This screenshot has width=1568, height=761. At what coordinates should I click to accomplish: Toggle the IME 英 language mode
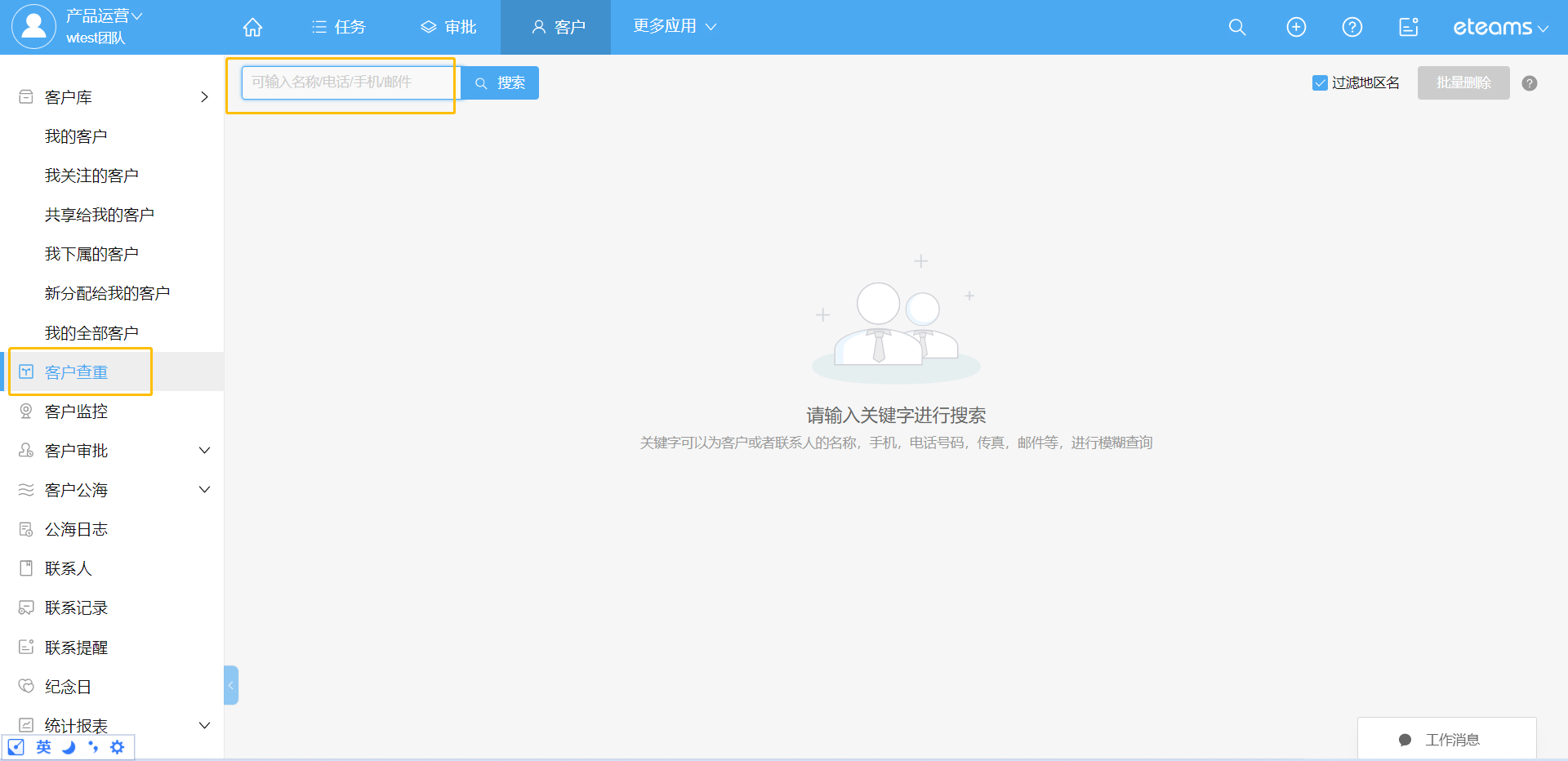43,747
